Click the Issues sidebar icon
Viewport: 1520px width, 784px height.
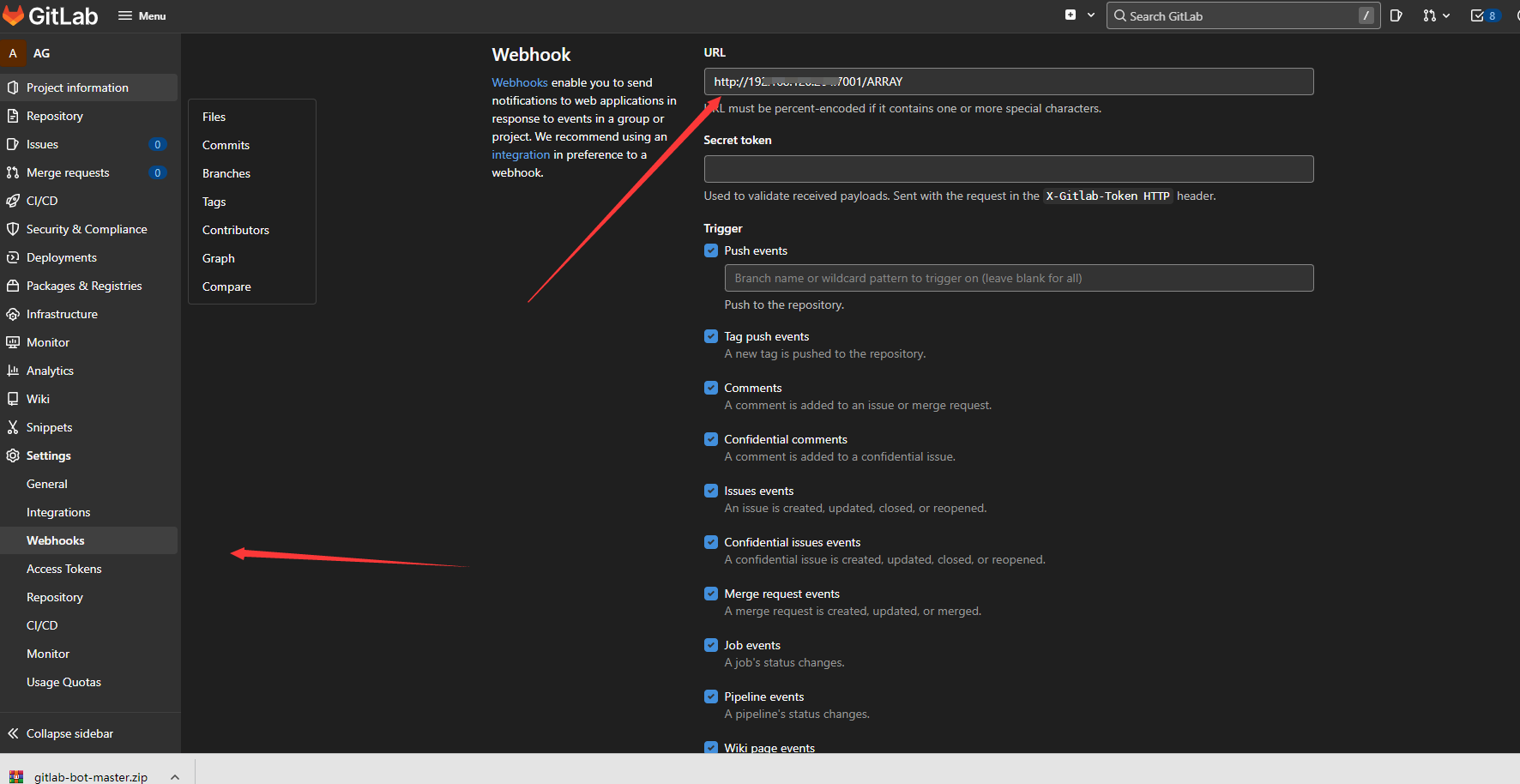(13, 144)
